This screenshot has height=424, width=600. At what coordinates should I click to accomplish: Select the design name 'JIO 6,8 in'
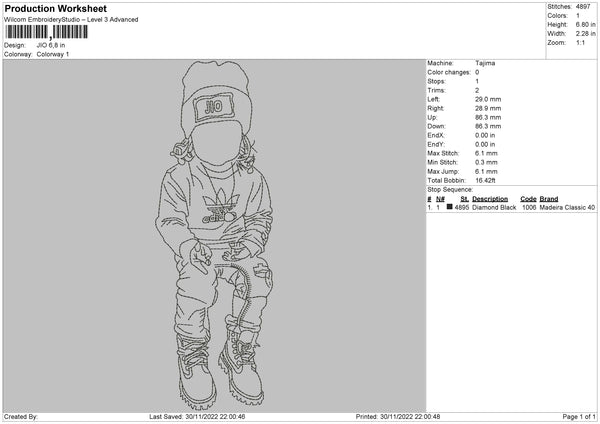point(51,45)
